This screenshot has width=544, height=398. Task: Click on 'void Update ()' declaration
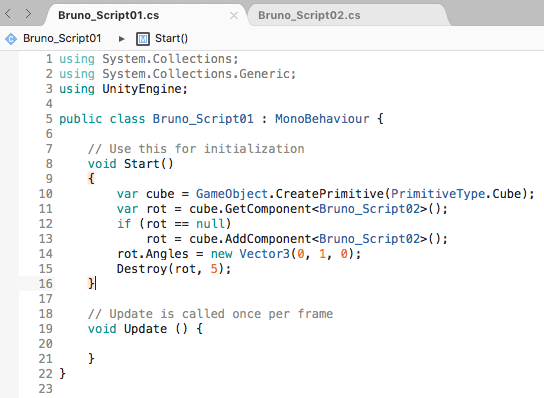[x=138, y=329]
